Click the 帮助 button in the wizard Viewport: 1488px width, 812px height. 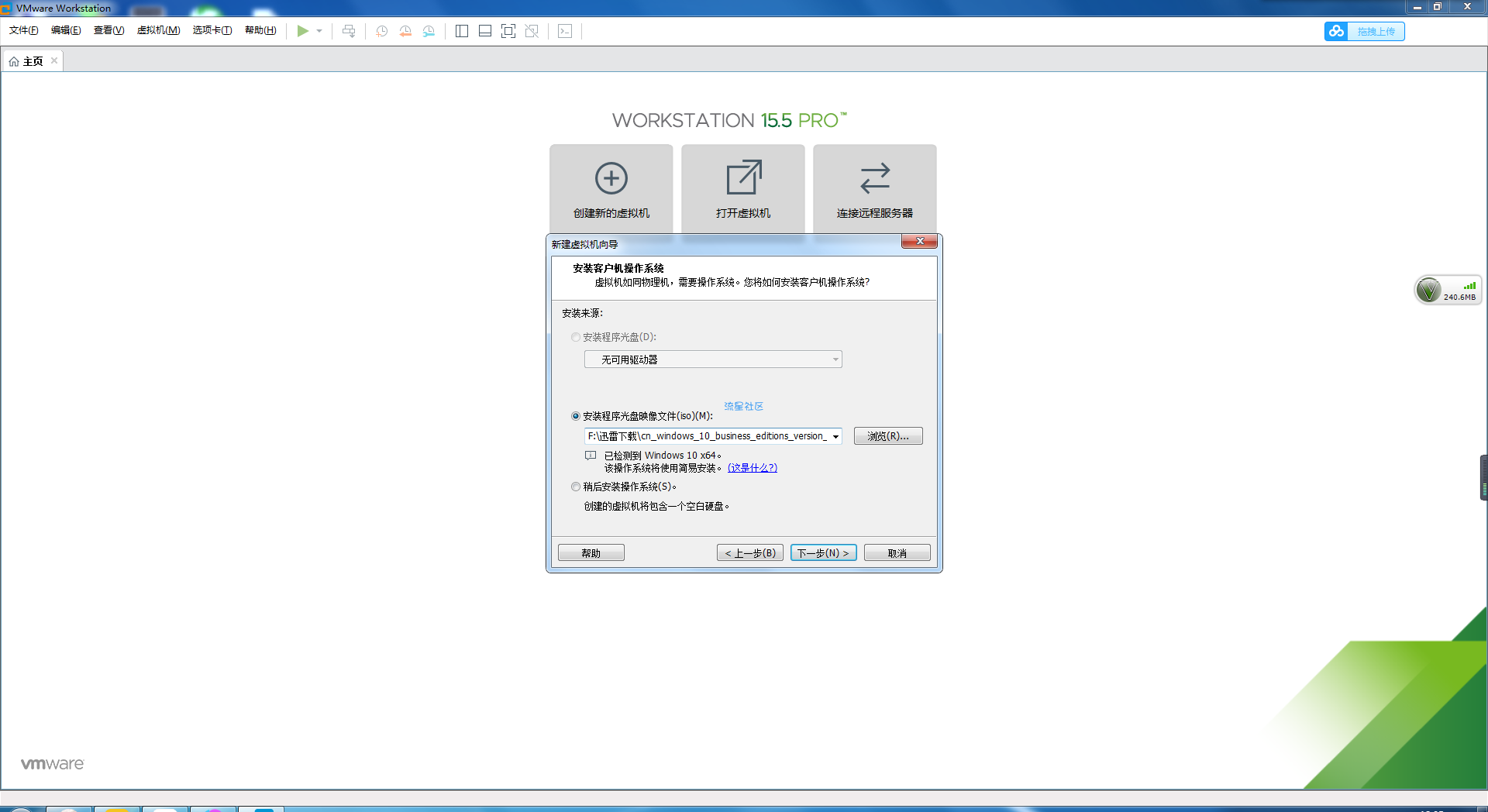591,553
